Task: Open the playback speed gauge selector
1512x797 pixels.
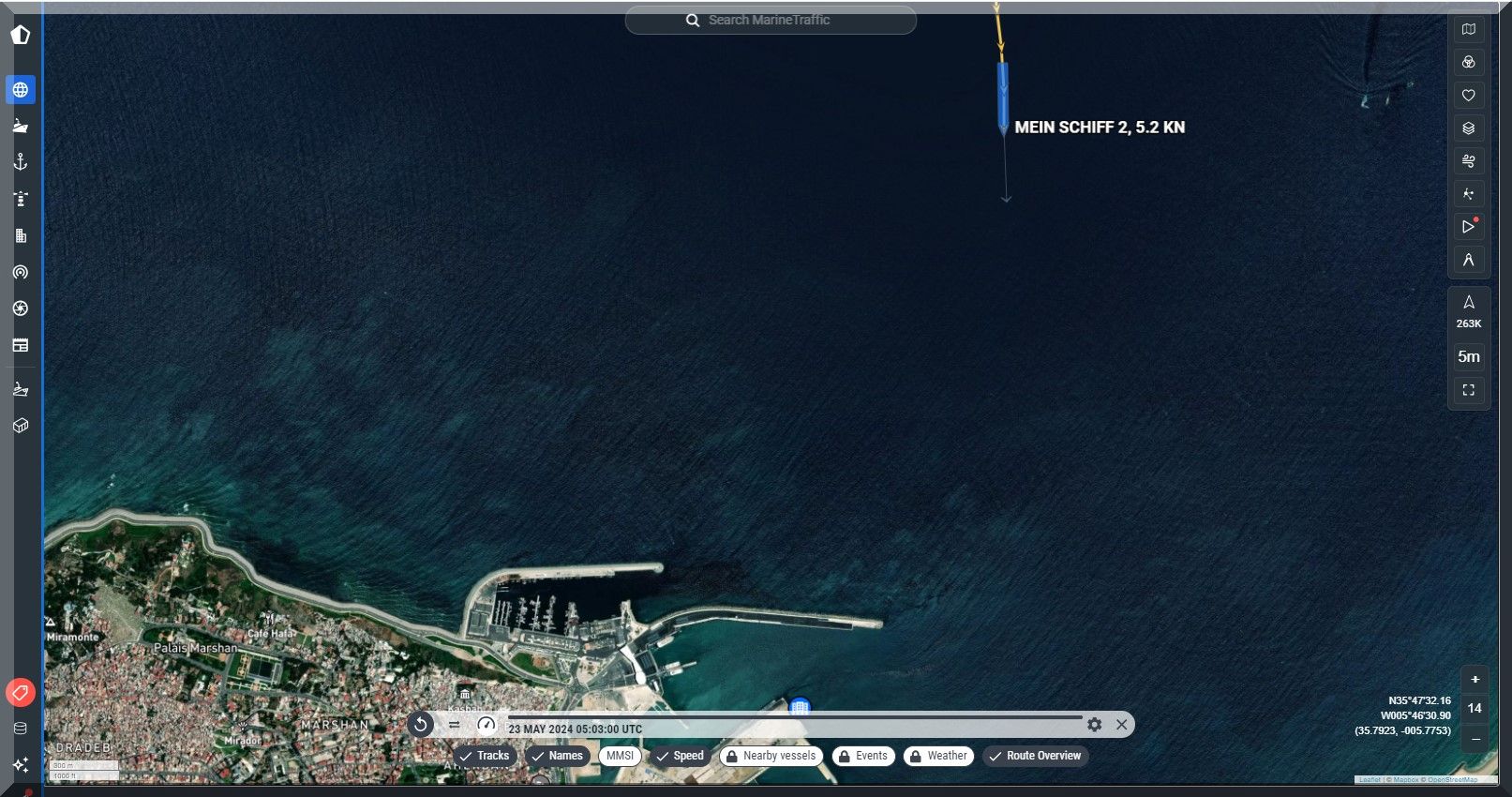Action: tap(486, 724)
